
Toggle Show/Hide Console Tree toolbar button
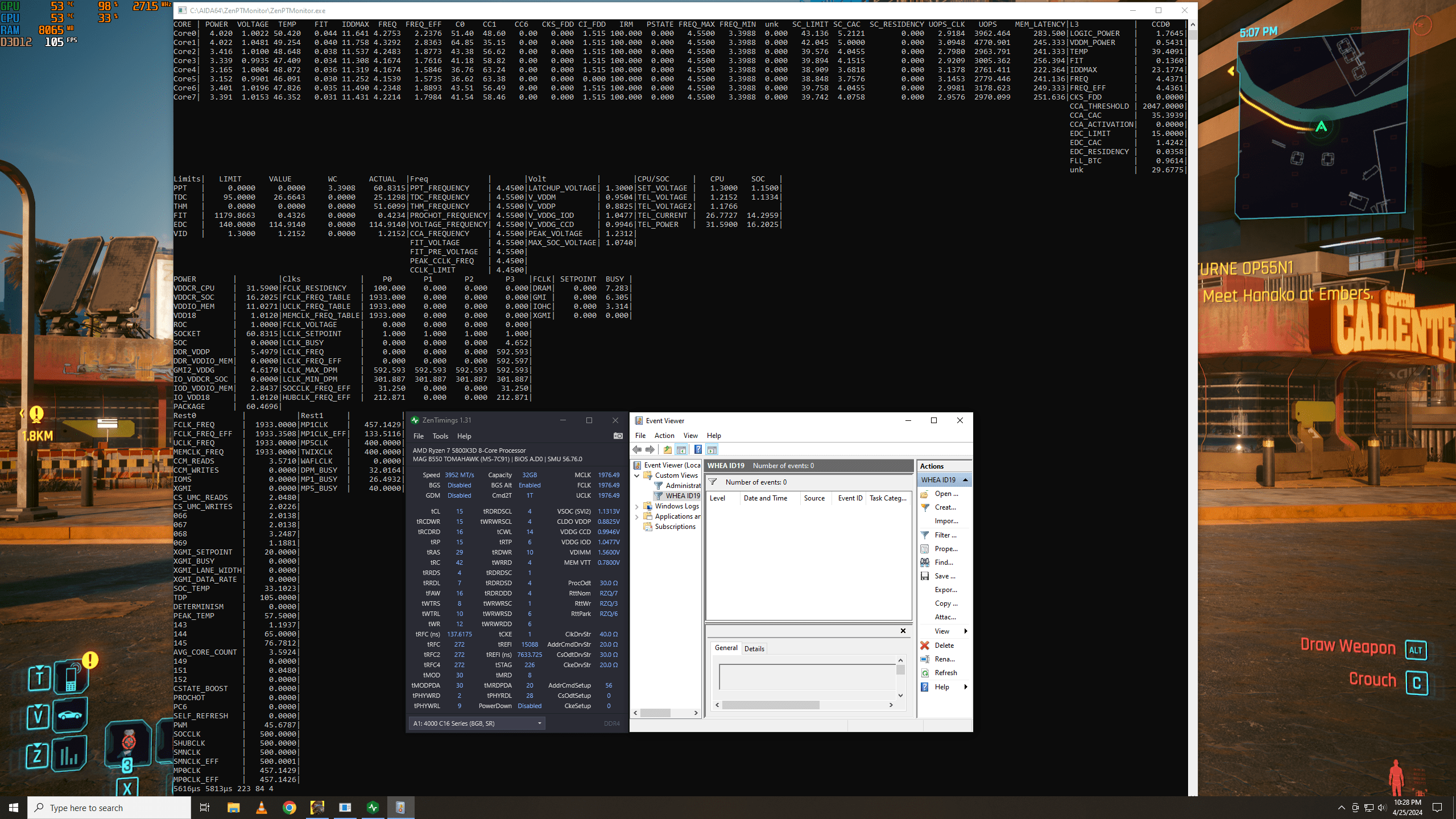pos(681,450)
